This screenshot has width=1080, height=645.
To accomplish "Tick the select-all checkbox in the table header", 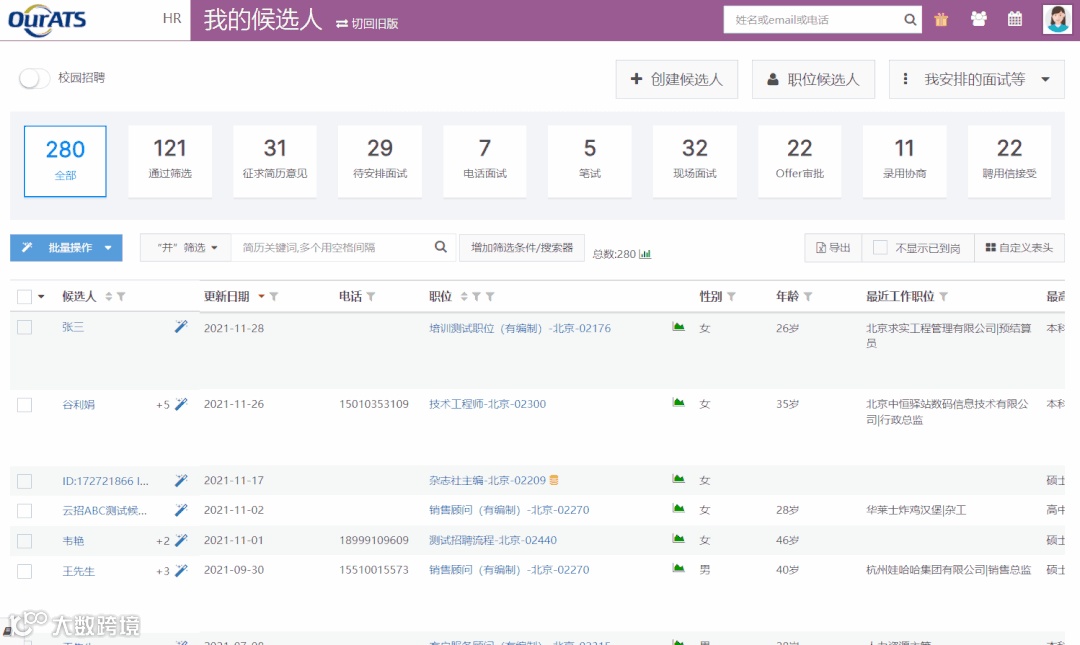I will click(24, 296).
